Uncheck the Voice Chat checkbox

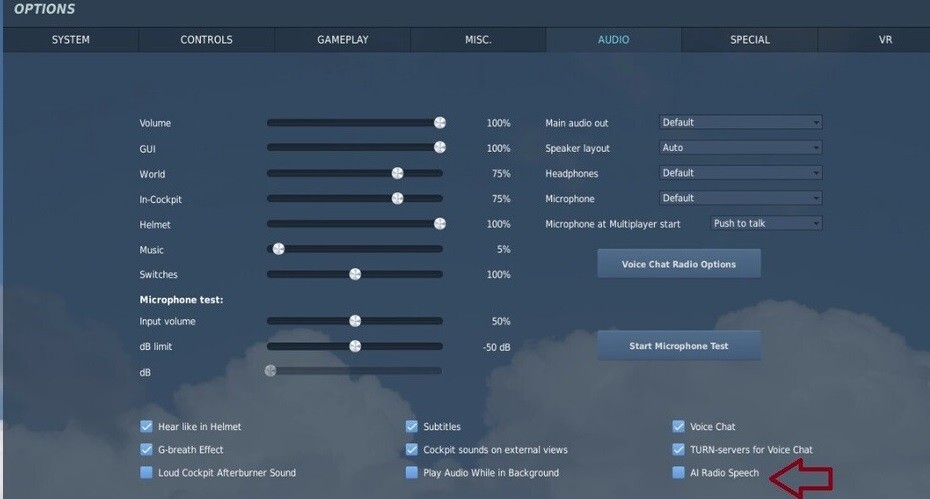point(679,426)
